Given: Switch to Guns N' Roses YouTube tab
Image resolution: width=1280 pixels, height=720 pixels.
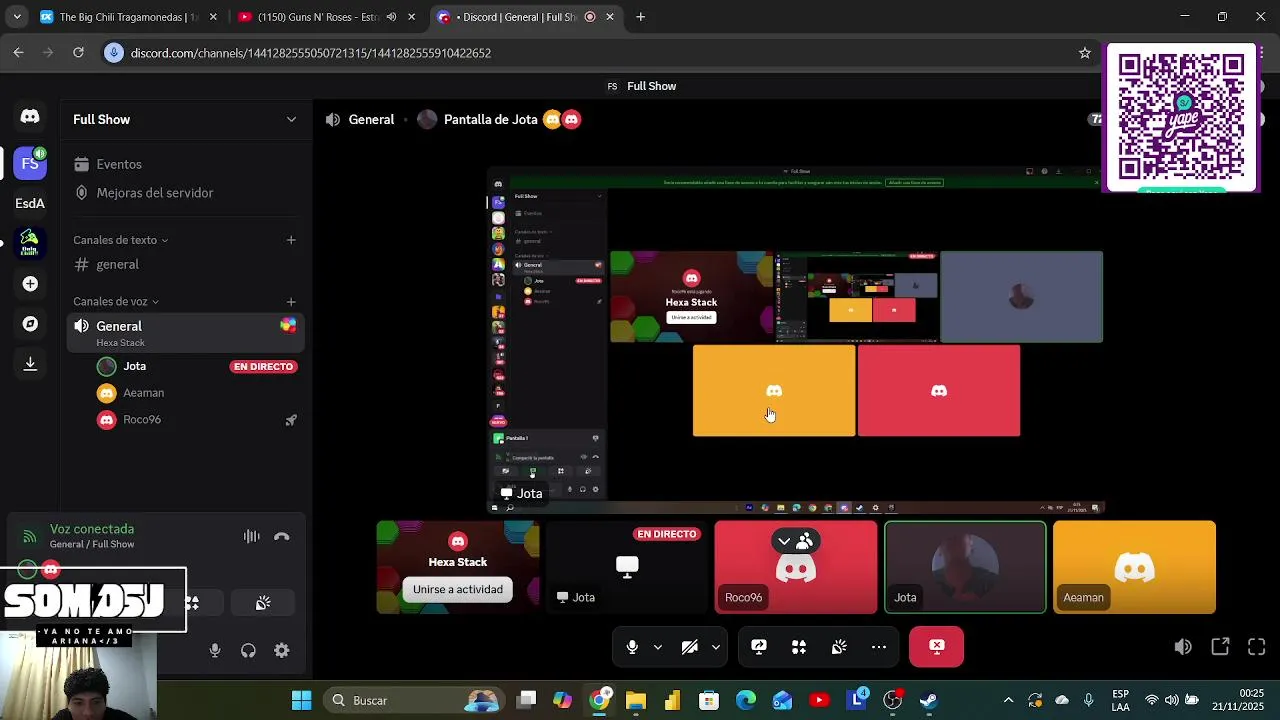Looking at the screenshot, I should point(318,17).
